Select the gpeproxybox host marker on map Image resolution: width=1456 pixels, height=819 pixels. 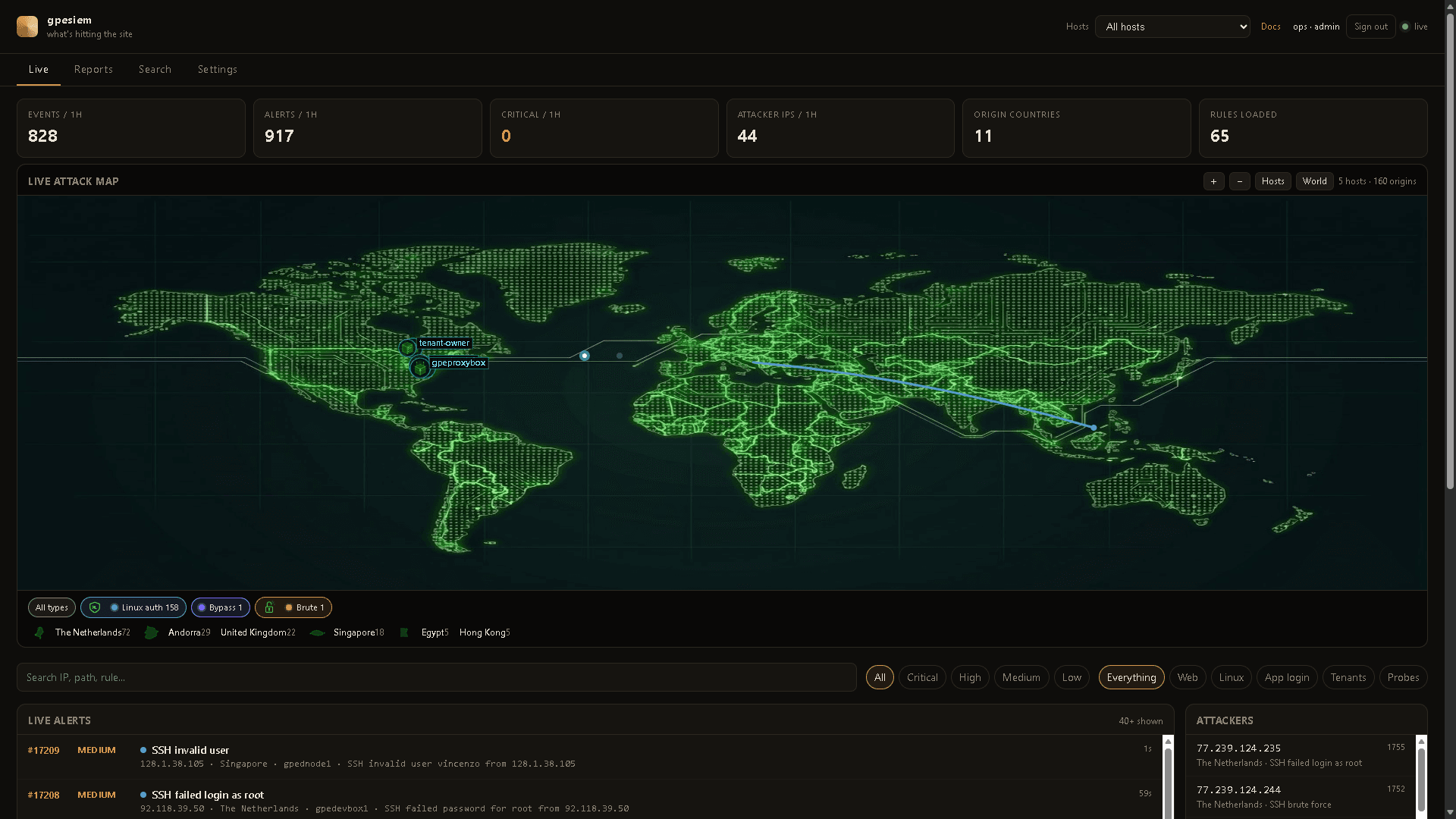(x=420, y=368)
